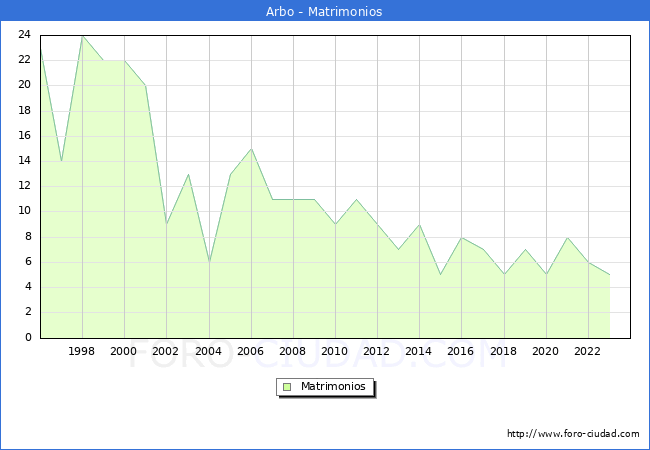Image resolution: width=650 pixels, height=450 pixels.
Task: Click the y-axis value 2
Action: pyautogui.click(x=28, y=312)
